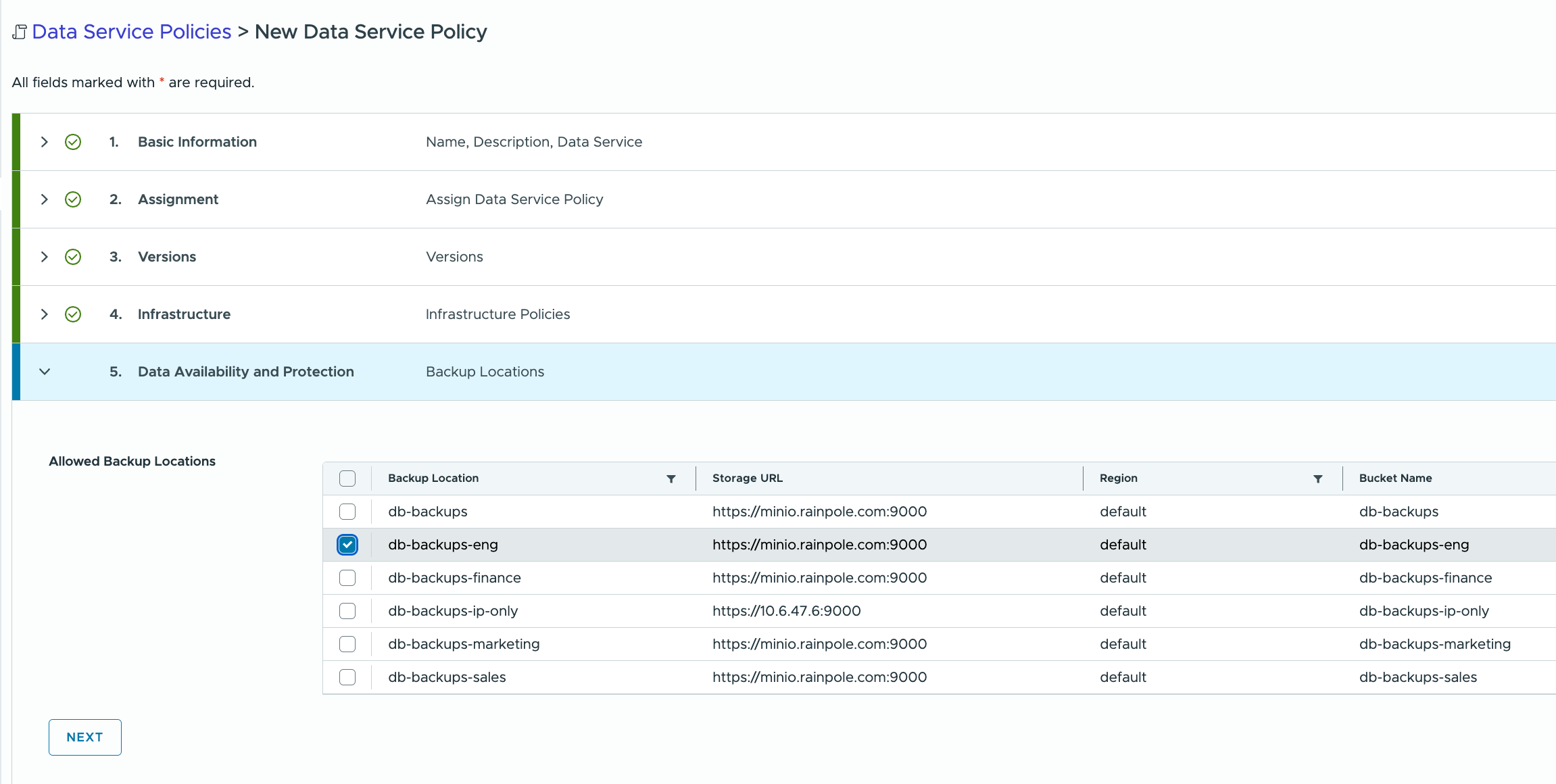The height and width of the screenshot is (784, 1556).
Task: Click Basic Information green checkmark icon
Action: click(73, 142)
